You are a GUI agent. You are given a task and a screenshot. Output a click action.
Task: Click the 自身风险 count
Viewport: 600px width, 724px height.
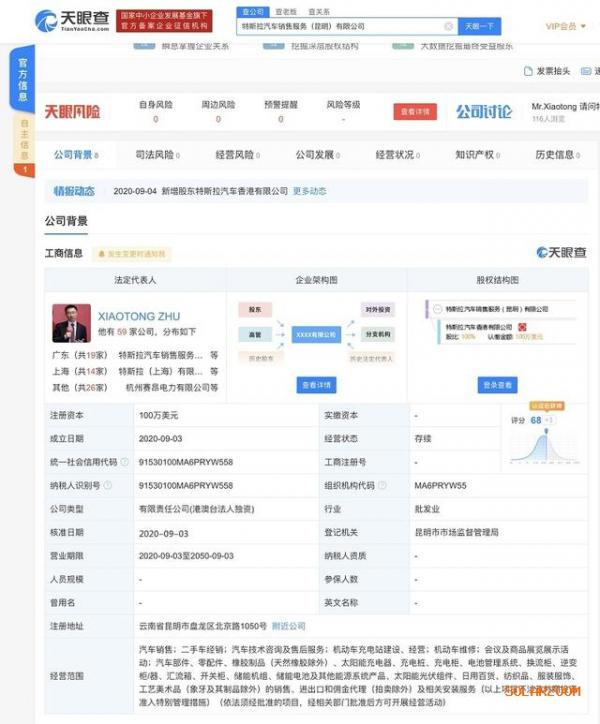point(156,119)
